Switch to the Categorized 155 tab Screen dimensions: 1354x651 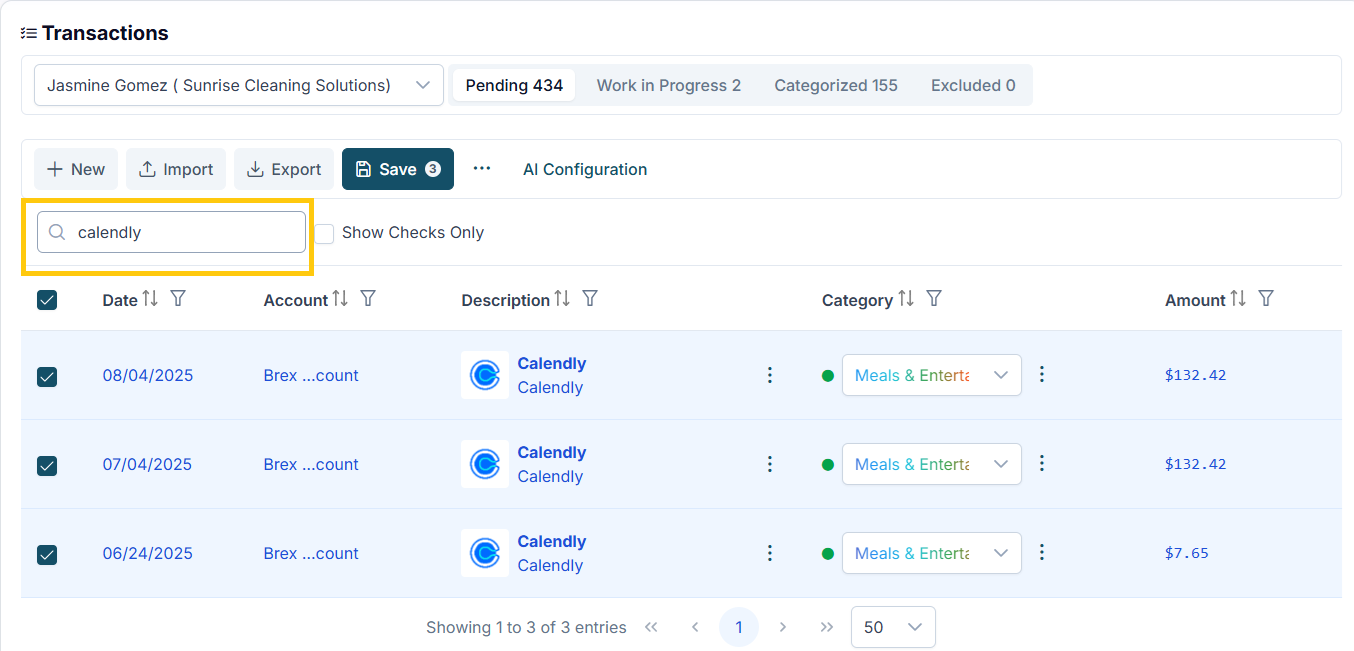(836, 85)
